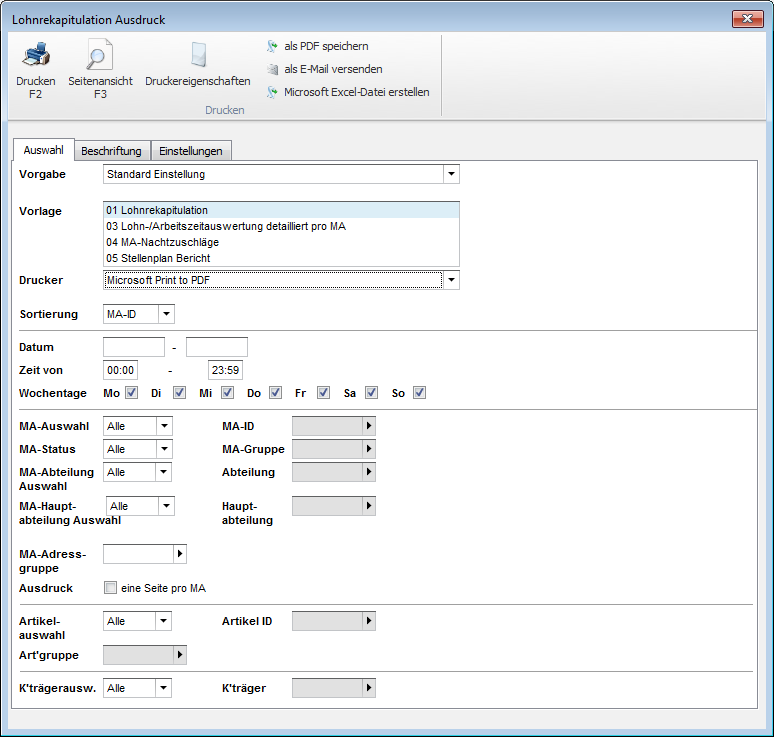Switch to the Auswahl tab
The width and height of the screenshot is (774, 737).
(43, 150)
